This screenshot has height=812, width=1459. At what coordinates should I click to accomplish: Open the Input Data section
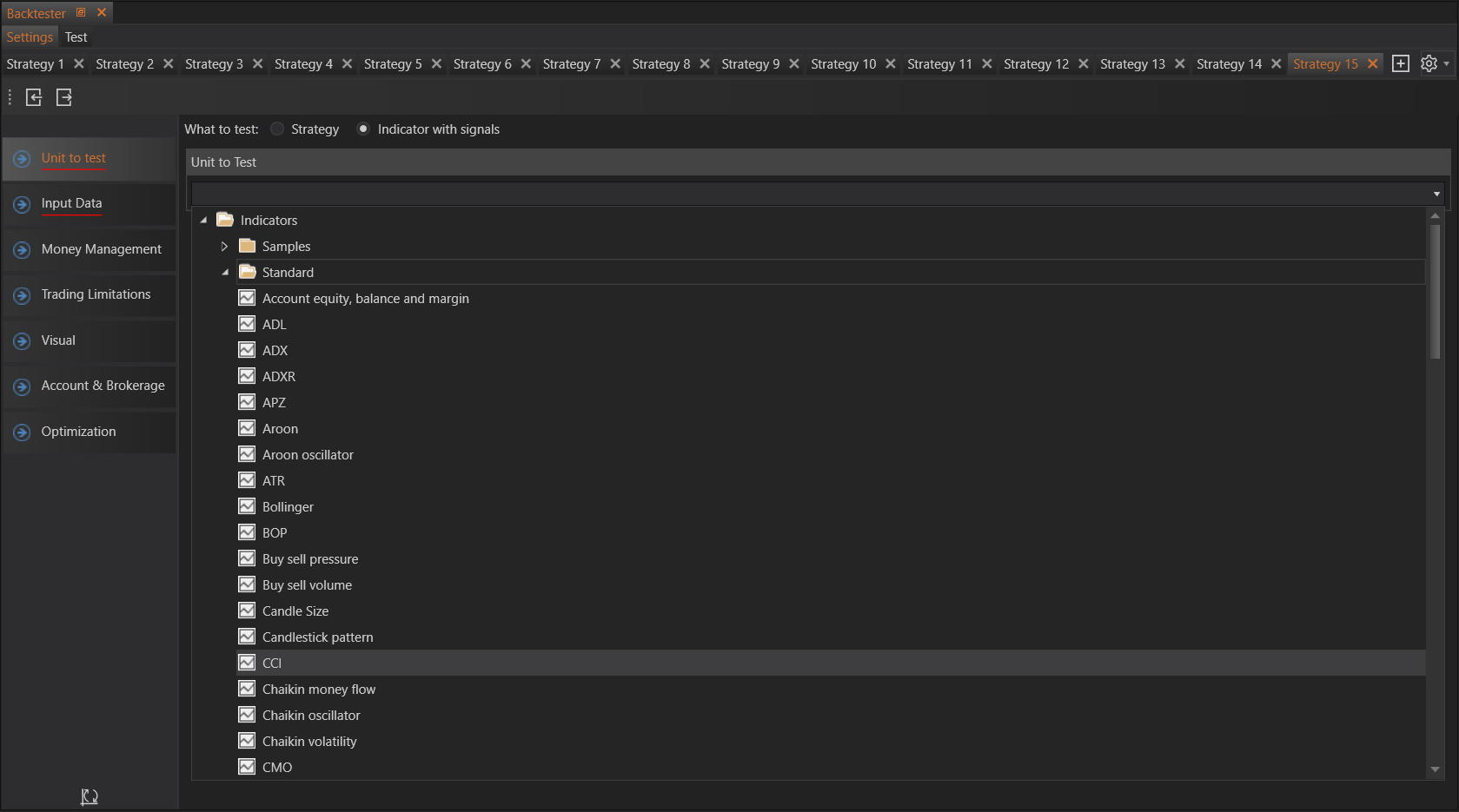pos(71,203)
